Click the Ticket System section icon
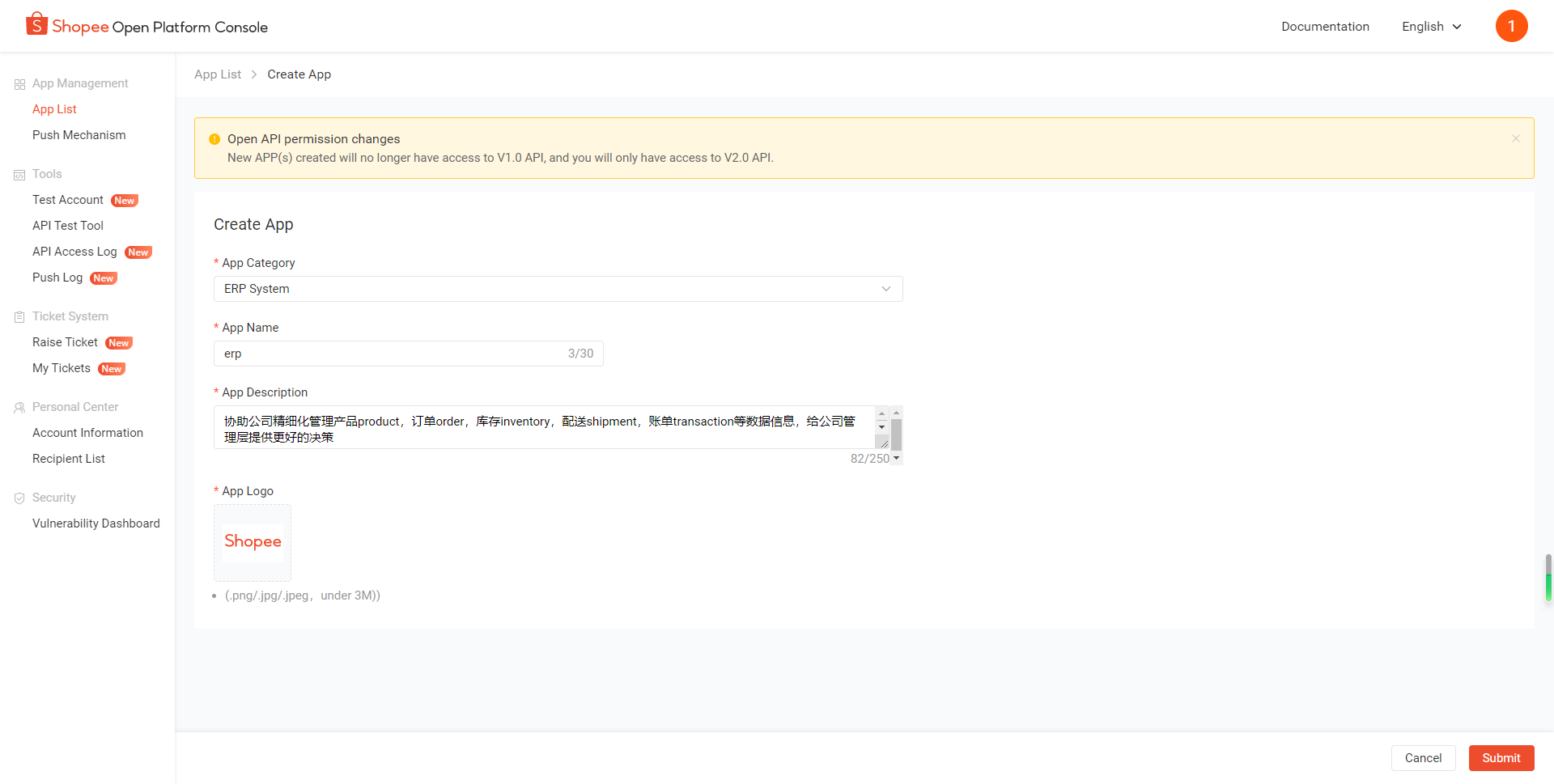1554x784 pixels. pos(19,317)
